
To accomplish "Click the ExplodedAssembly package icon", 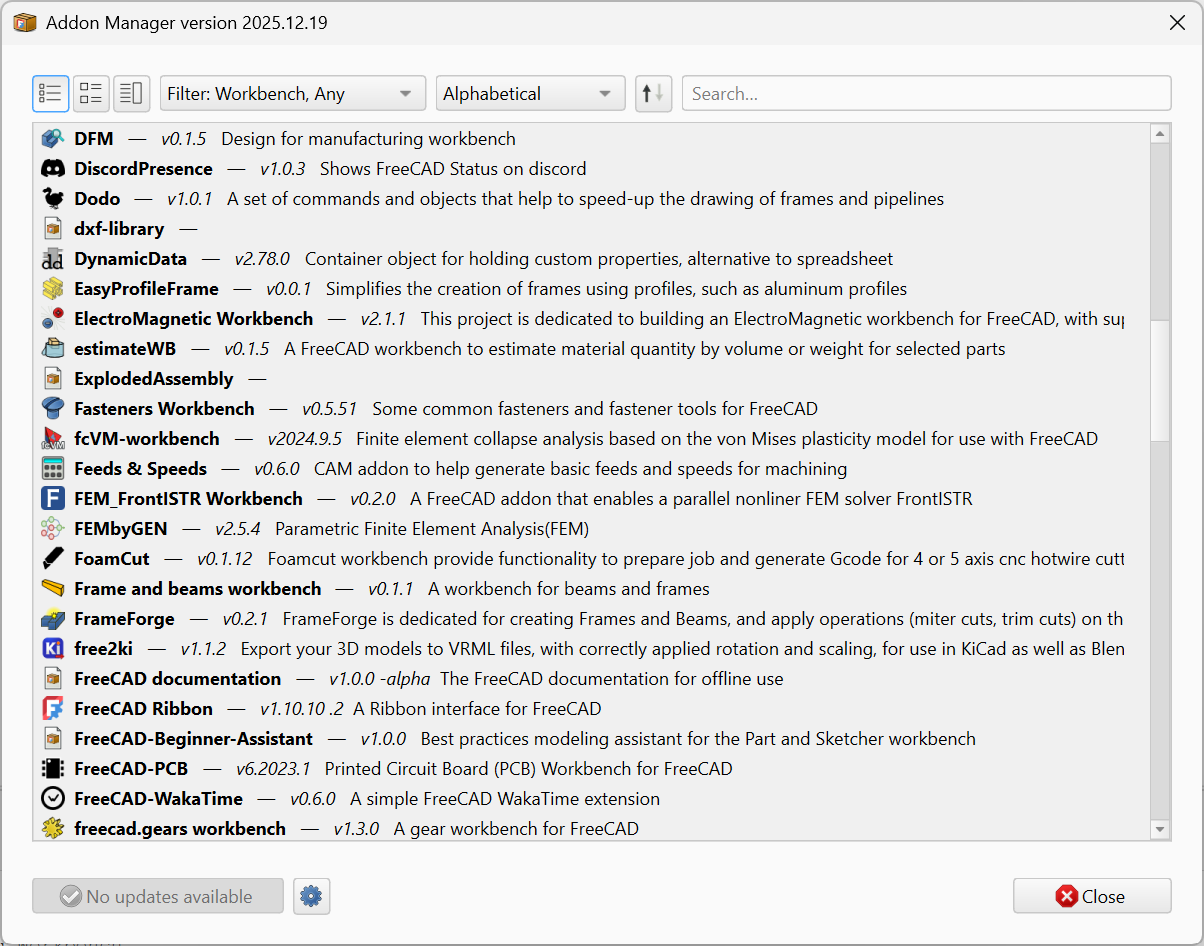I will [53, 379].
